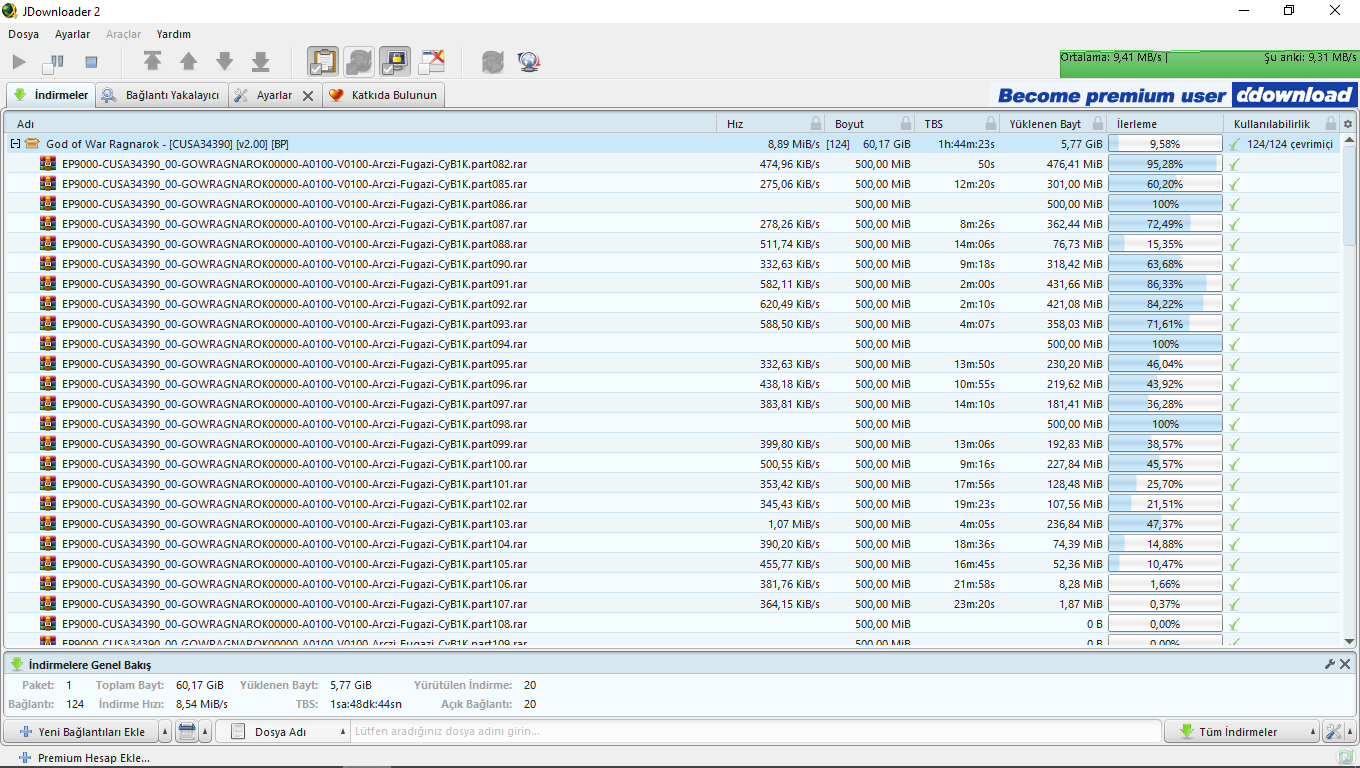Click the green speed meter graph
The image size is (1360, 768).
(1208, 64)
